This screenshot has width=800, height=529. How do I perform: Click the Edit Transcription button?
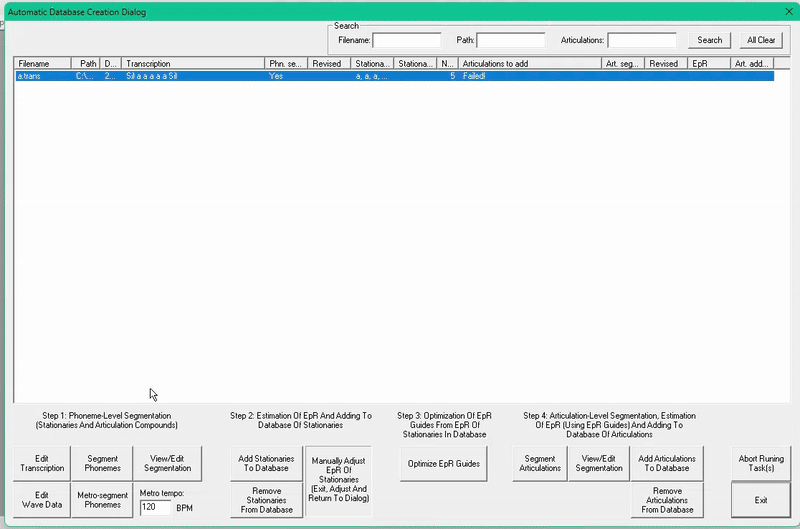pyautogui.click(x=42, y=463)
